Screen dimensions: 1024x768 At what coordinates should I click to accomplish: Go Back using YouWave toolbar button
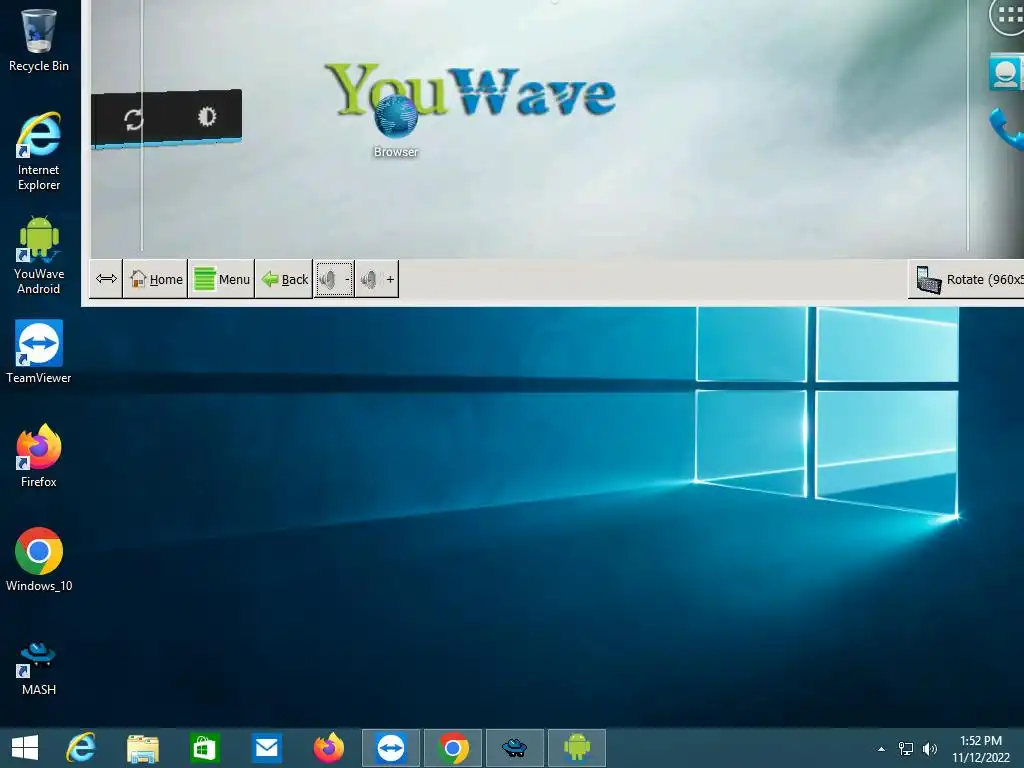point(284,280)
